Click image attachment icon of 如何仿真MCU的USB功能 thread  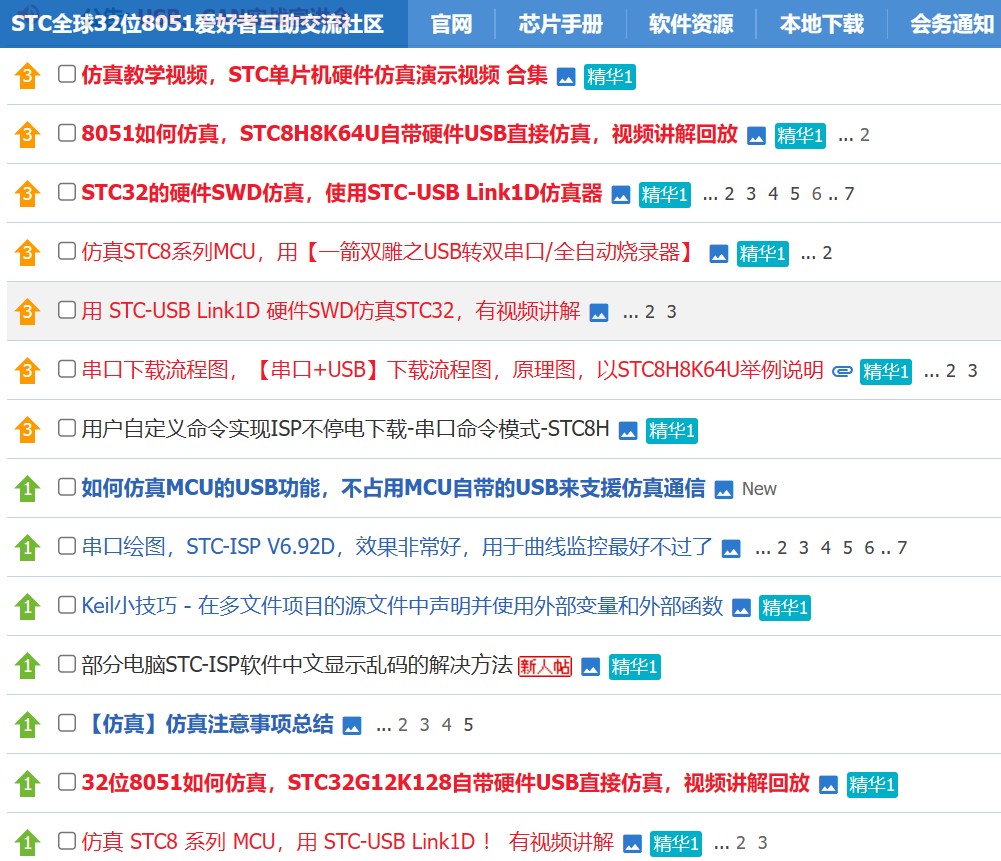point(724,490)
